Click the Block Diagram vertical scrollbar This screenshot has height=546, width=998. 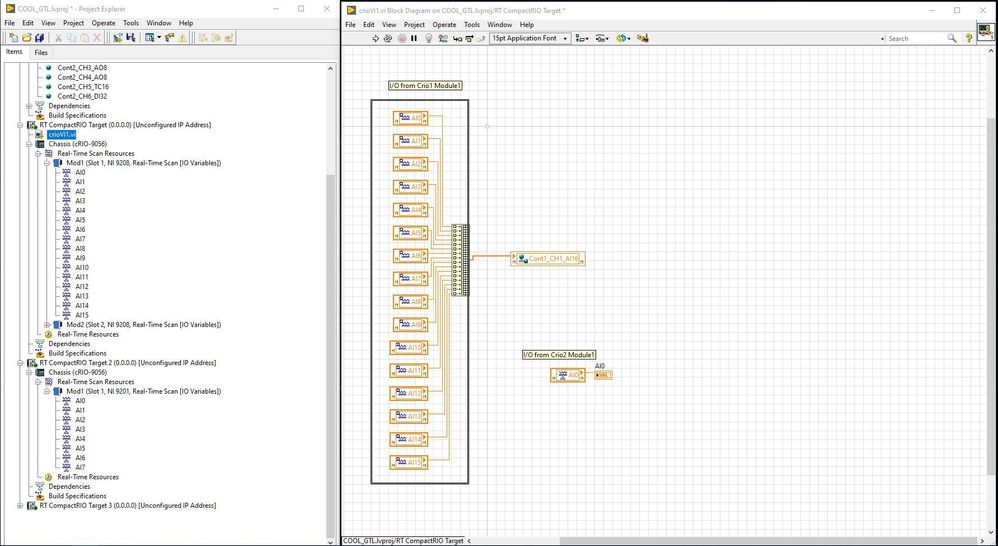(x=993, y=296)
